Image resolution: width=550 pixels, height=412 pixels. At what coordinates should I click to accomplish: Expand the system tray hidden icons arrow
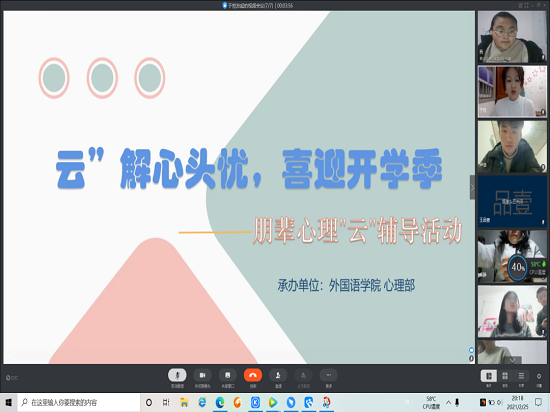(448, 403)
